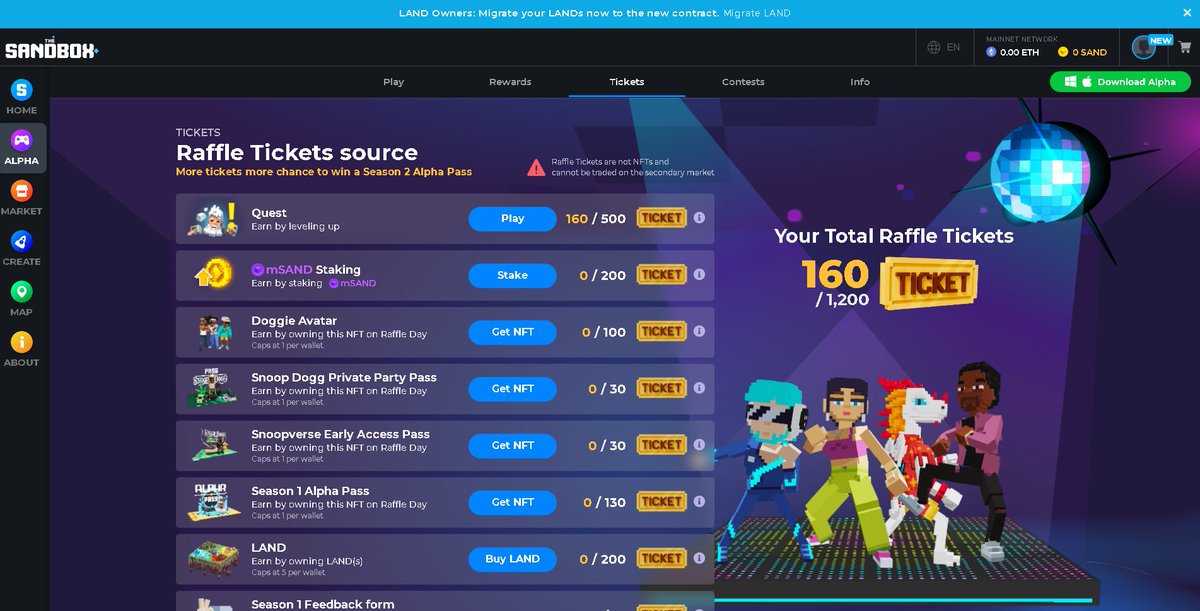Click the Buy LAND button

tap(512, 559)
